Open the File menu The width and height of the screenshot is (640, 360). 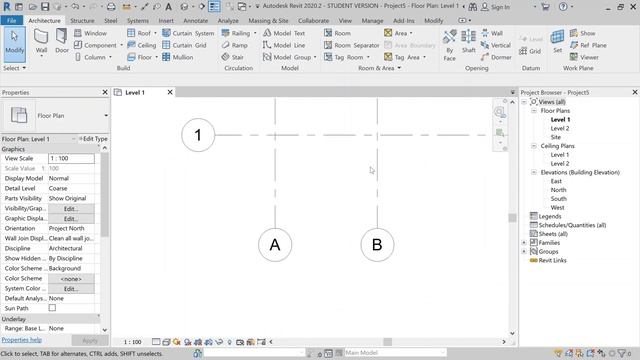tap(11, 20)
